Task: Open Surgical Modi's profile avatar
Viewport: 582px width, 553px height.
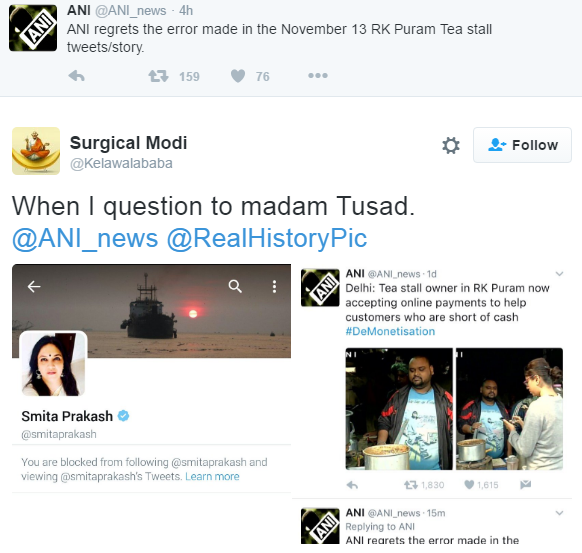Action: click(36, 151)
